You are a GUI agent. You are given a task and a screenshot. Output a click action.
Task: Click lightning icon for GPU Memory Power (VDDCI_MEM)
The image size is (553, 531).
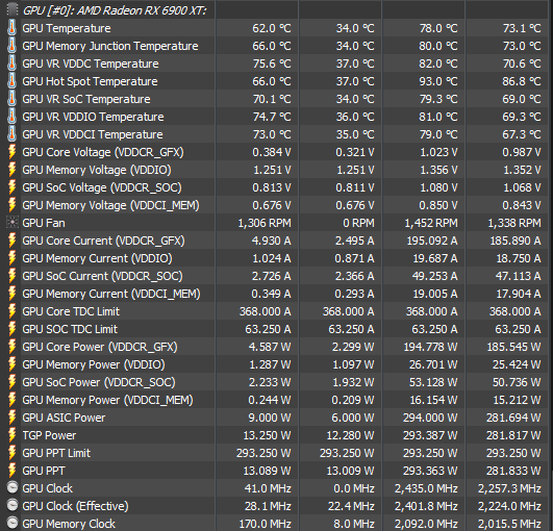coord(12,399)
